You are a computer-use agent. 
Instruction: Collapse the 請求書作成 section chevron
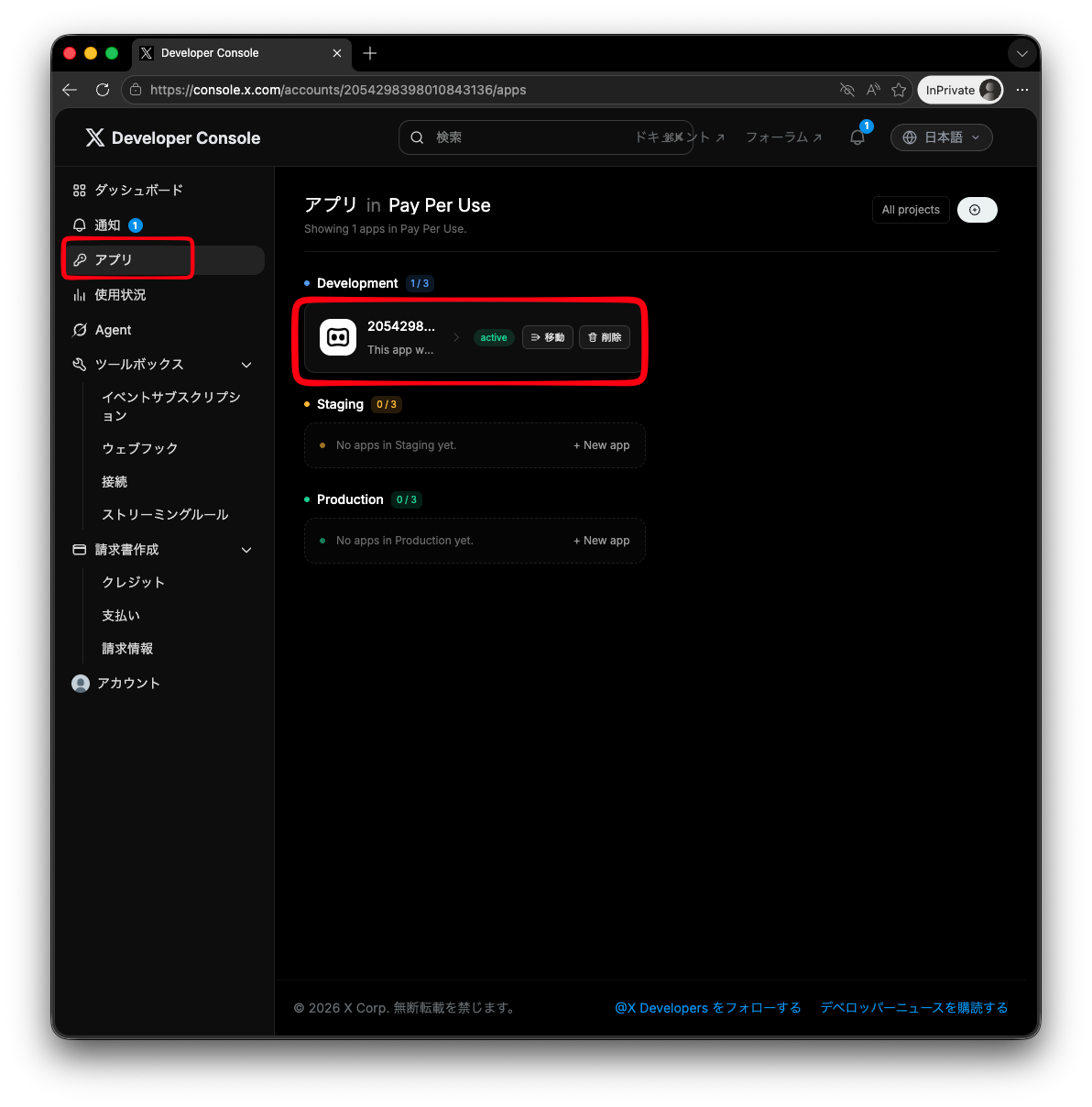246,550
